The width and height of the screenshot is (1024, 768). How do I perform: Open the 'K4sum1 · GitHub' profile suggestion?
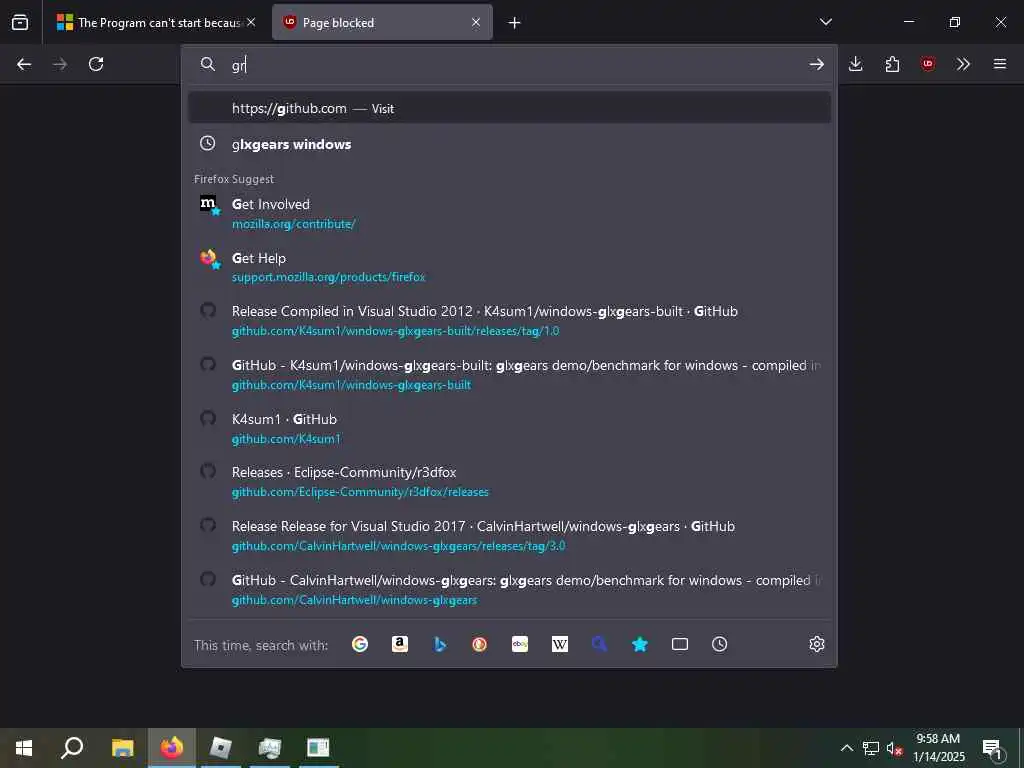pos(509,428)
